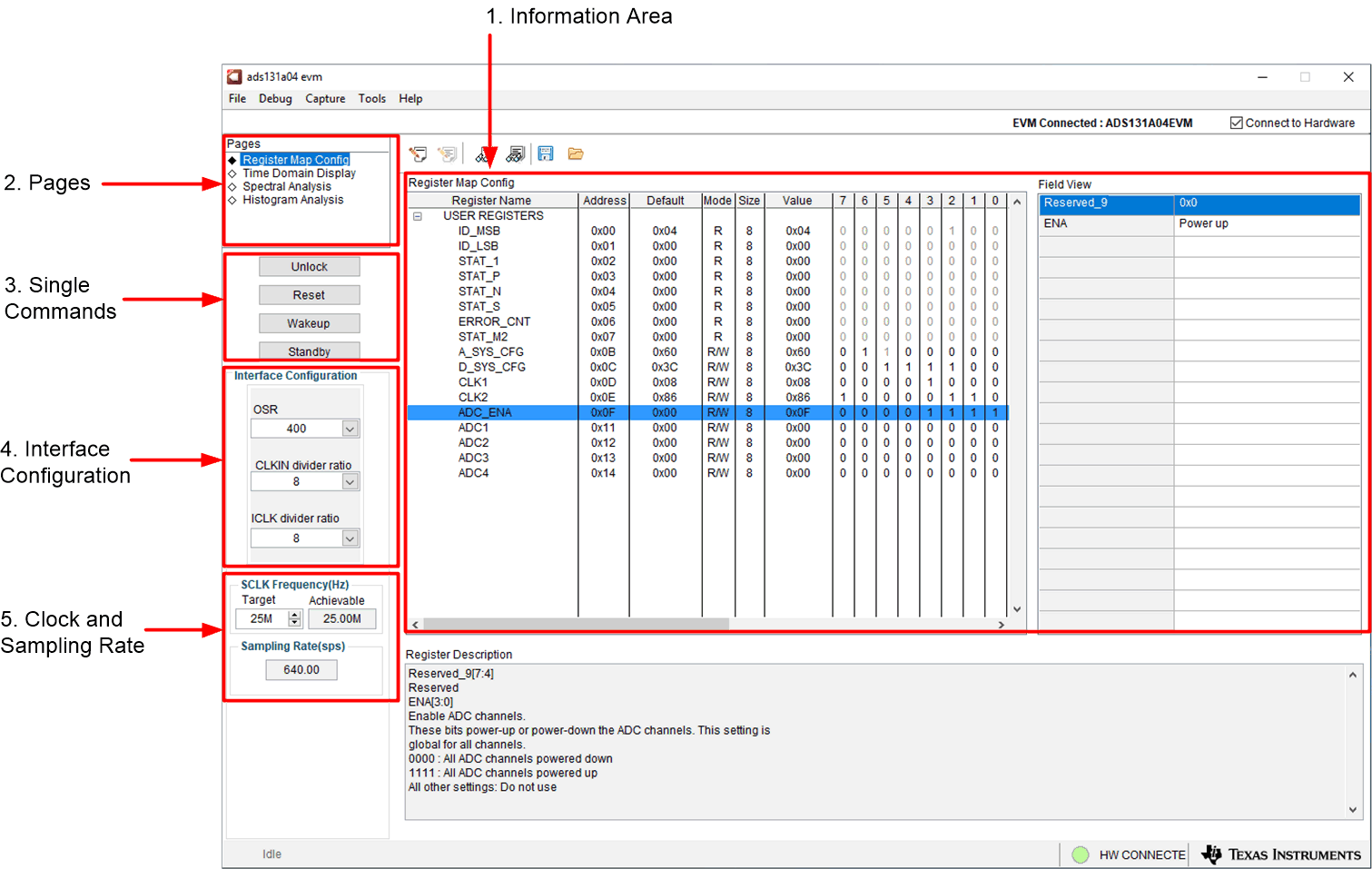Image resolution: width=1372 pixels, height=869 pixels.
Task: Toggle bit 0 of the ADC_ENA register
Action: coord(995,413)
